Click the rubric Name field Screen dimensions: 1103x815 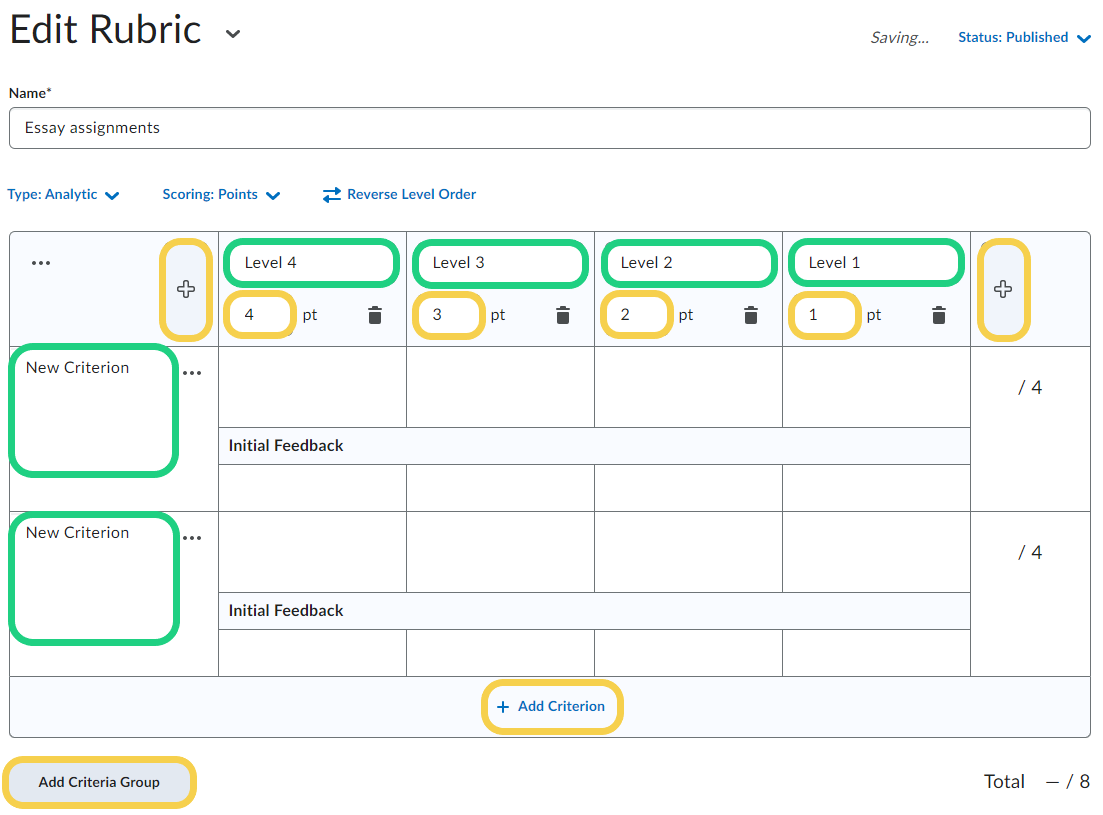549,128
